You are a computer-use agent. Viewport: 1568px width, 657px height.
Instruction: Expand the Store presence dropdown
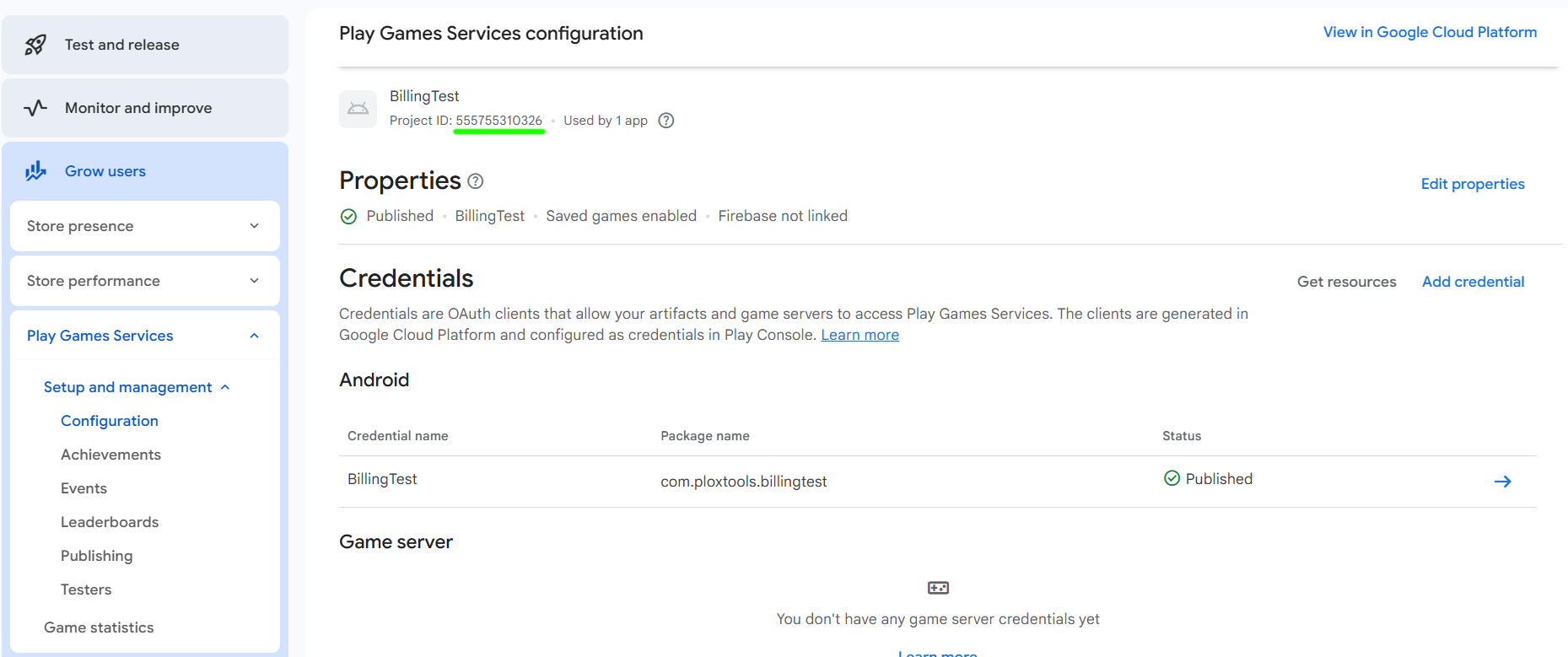[254, 226]
